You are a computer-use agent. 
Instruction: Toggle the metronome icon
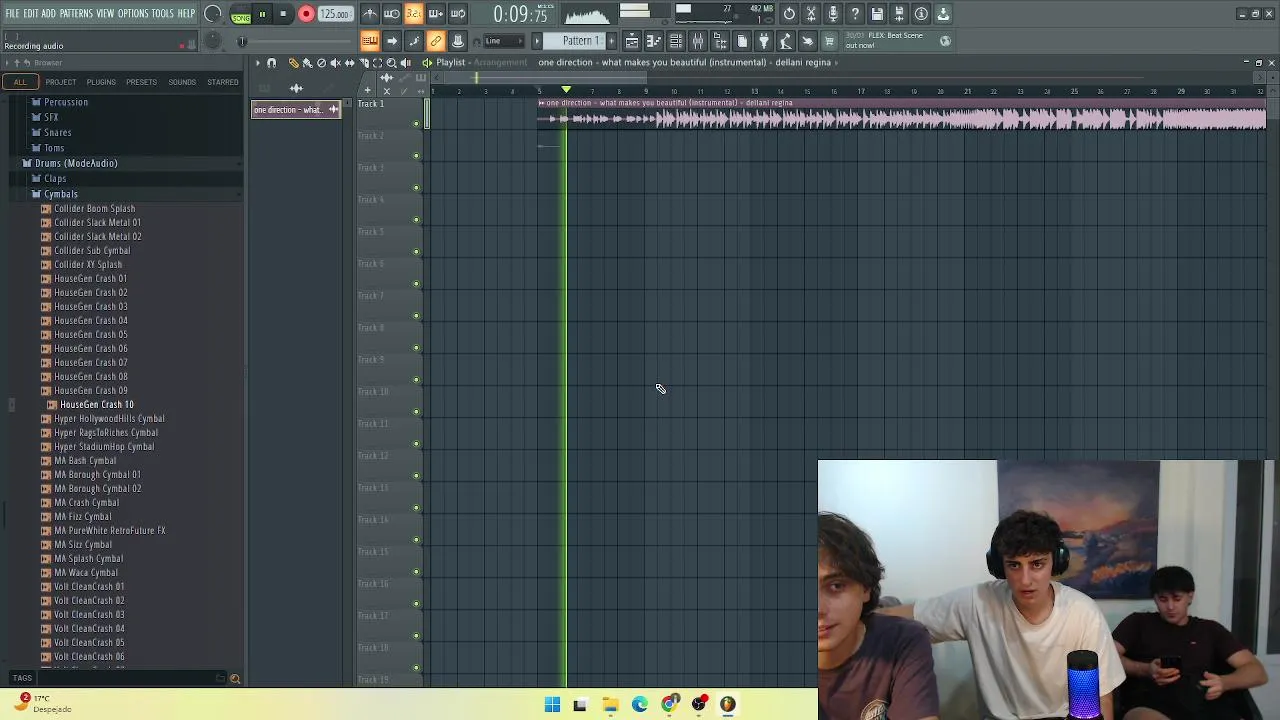[370, 14]
